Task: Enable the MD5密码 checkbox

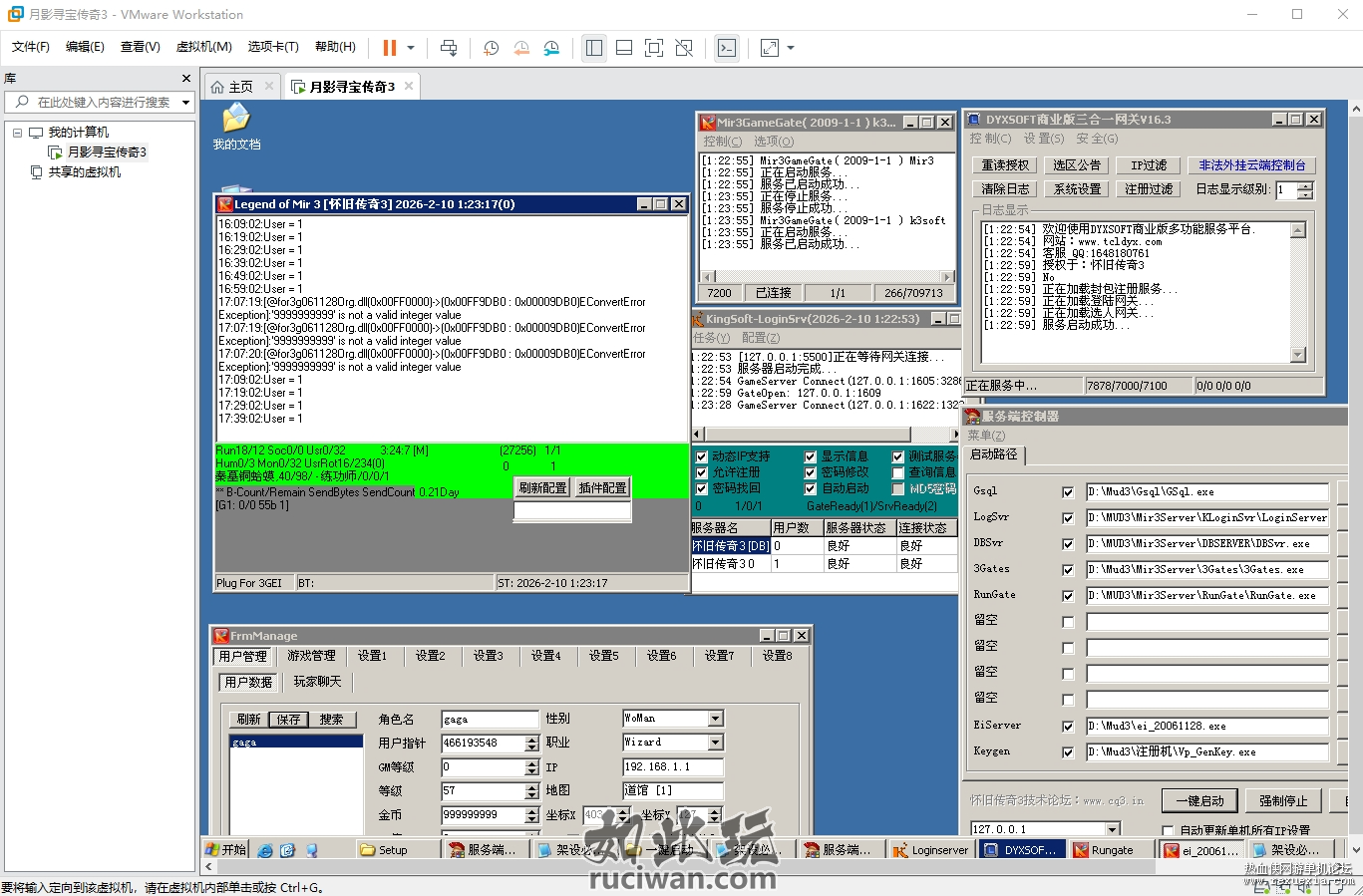Action: click(898, 489)
